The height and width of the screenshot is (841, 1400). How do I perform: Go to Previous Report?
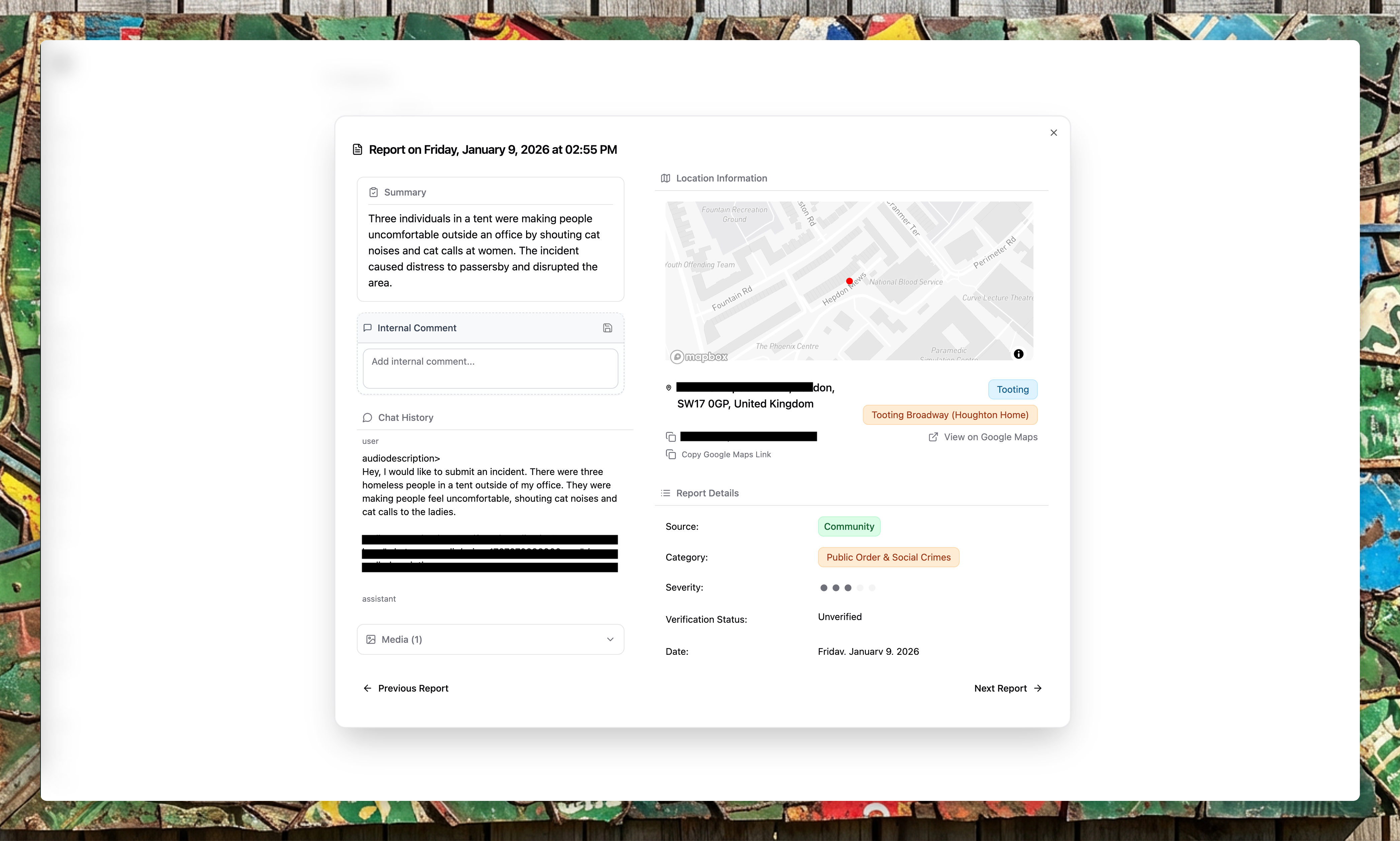(406, 688)
